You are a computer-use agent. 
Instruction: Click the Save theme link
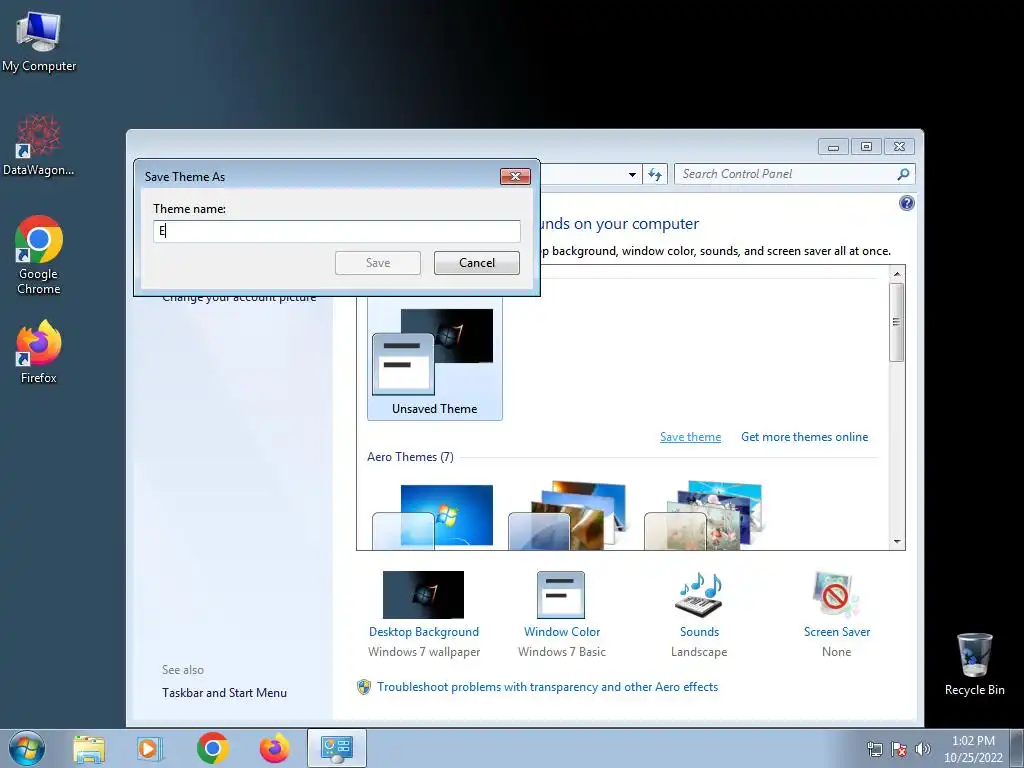[690, 437]
